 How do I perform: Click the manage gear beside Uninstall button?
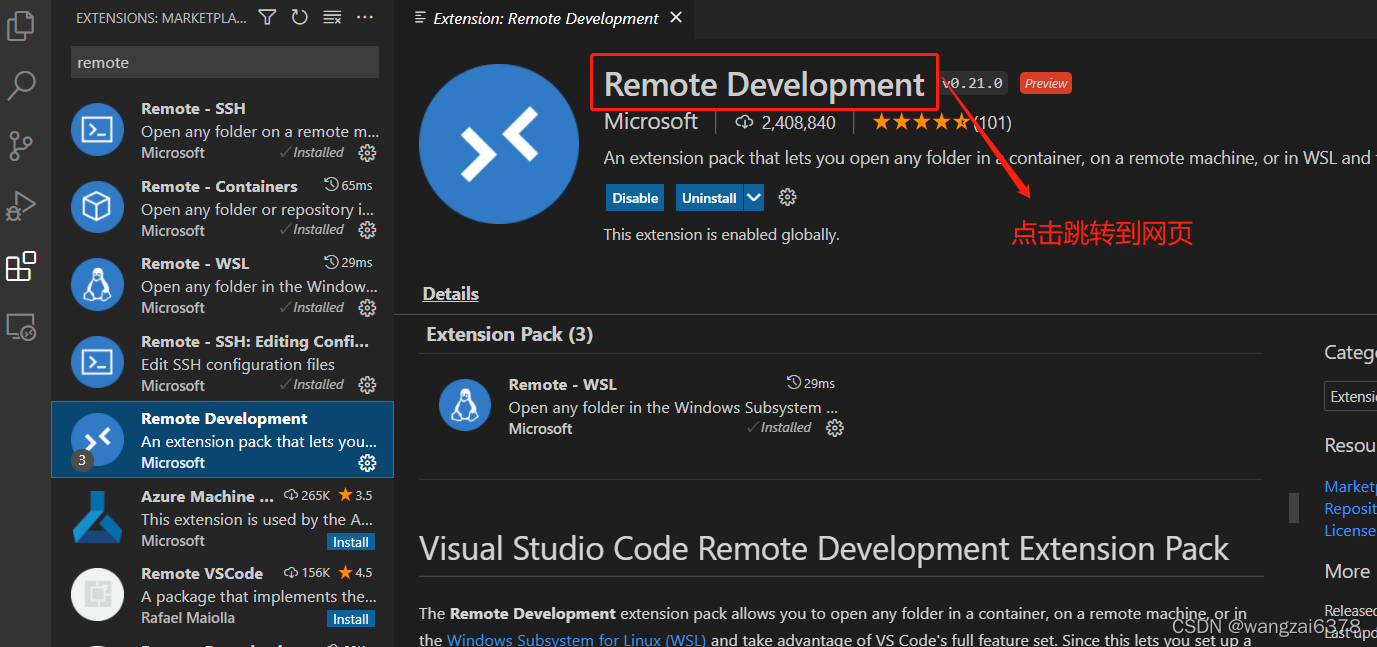pos(787,197)
